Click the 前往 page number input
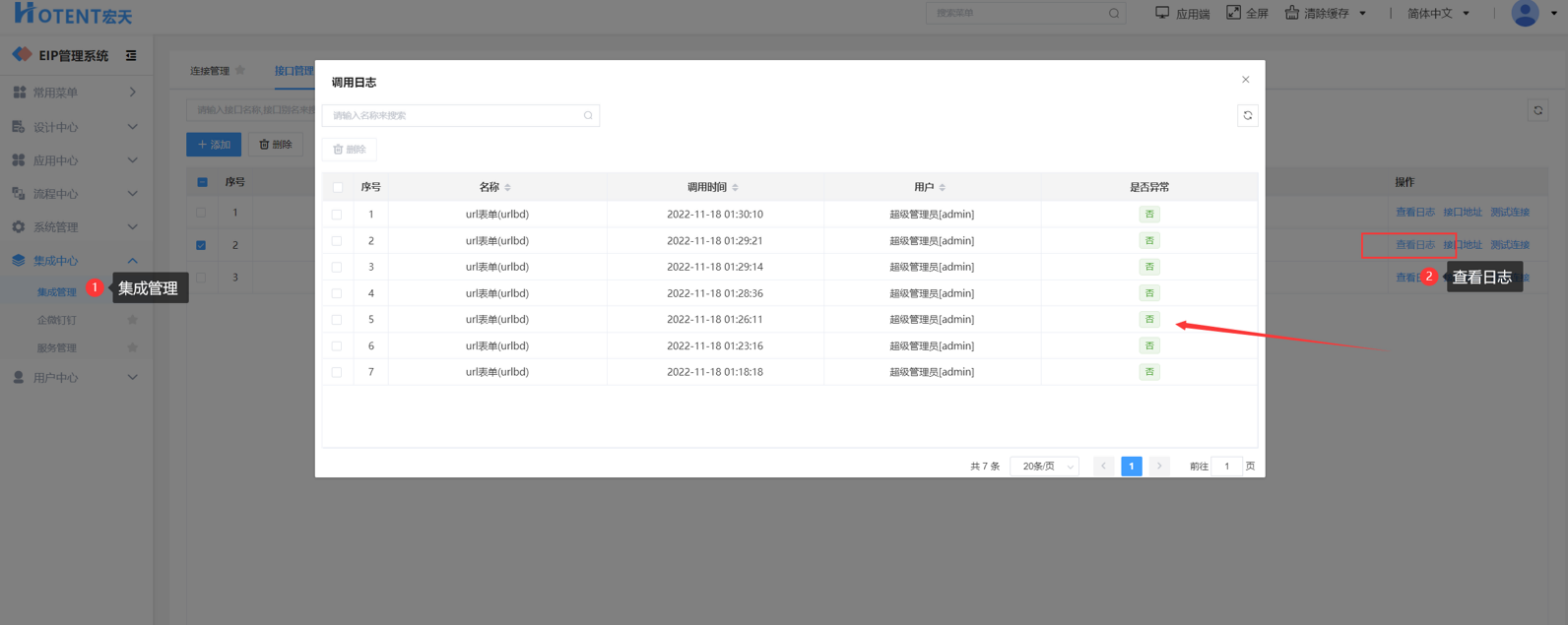The image size is (1568, 625). point(1226,467)
